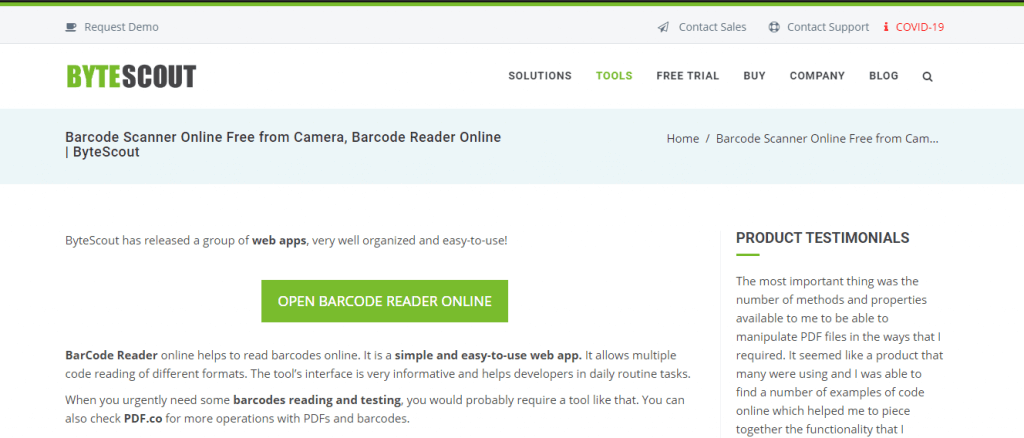Click the bold 'simple and easy-to-use web app.' text
This screenshot has height=438, width=1024.
(488, 356)
